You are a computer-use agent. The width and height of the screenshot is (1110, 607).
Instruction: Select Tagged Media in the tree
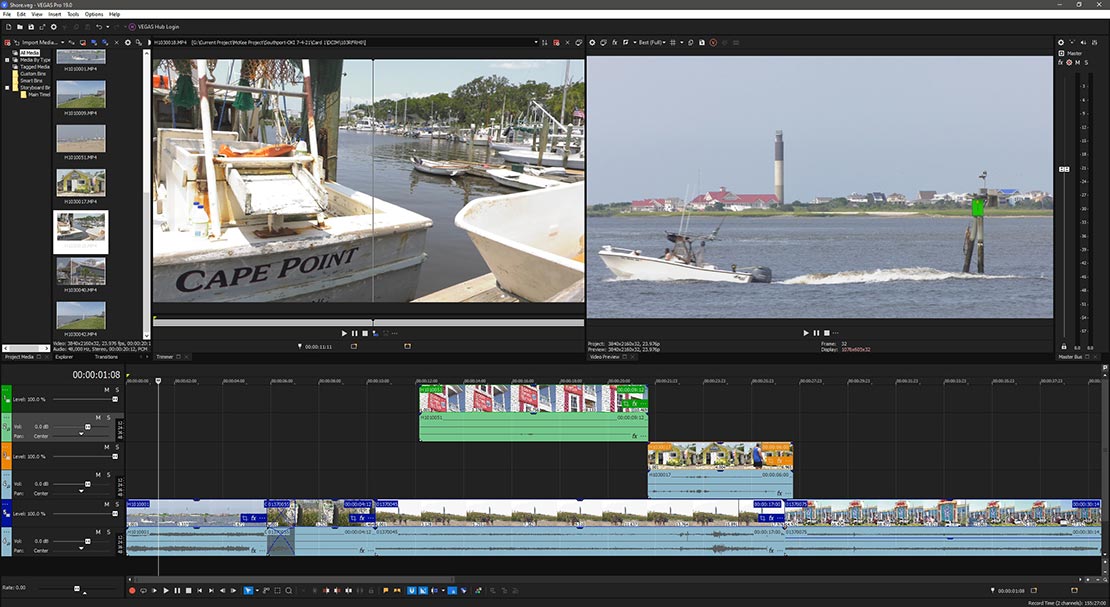(x=34, y=67)
